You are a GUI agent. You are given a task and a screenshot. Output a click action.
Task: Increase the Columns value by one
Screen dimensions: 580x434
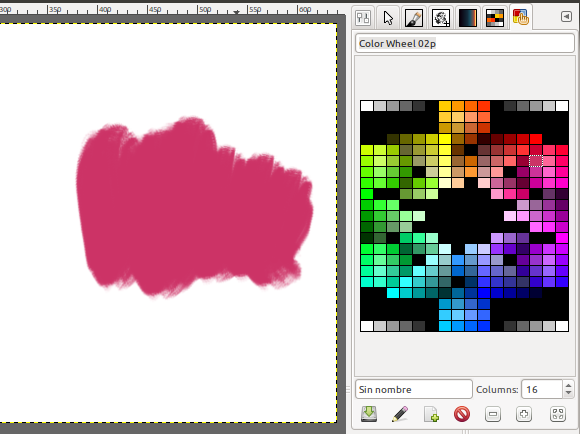[x=568, y=386]
